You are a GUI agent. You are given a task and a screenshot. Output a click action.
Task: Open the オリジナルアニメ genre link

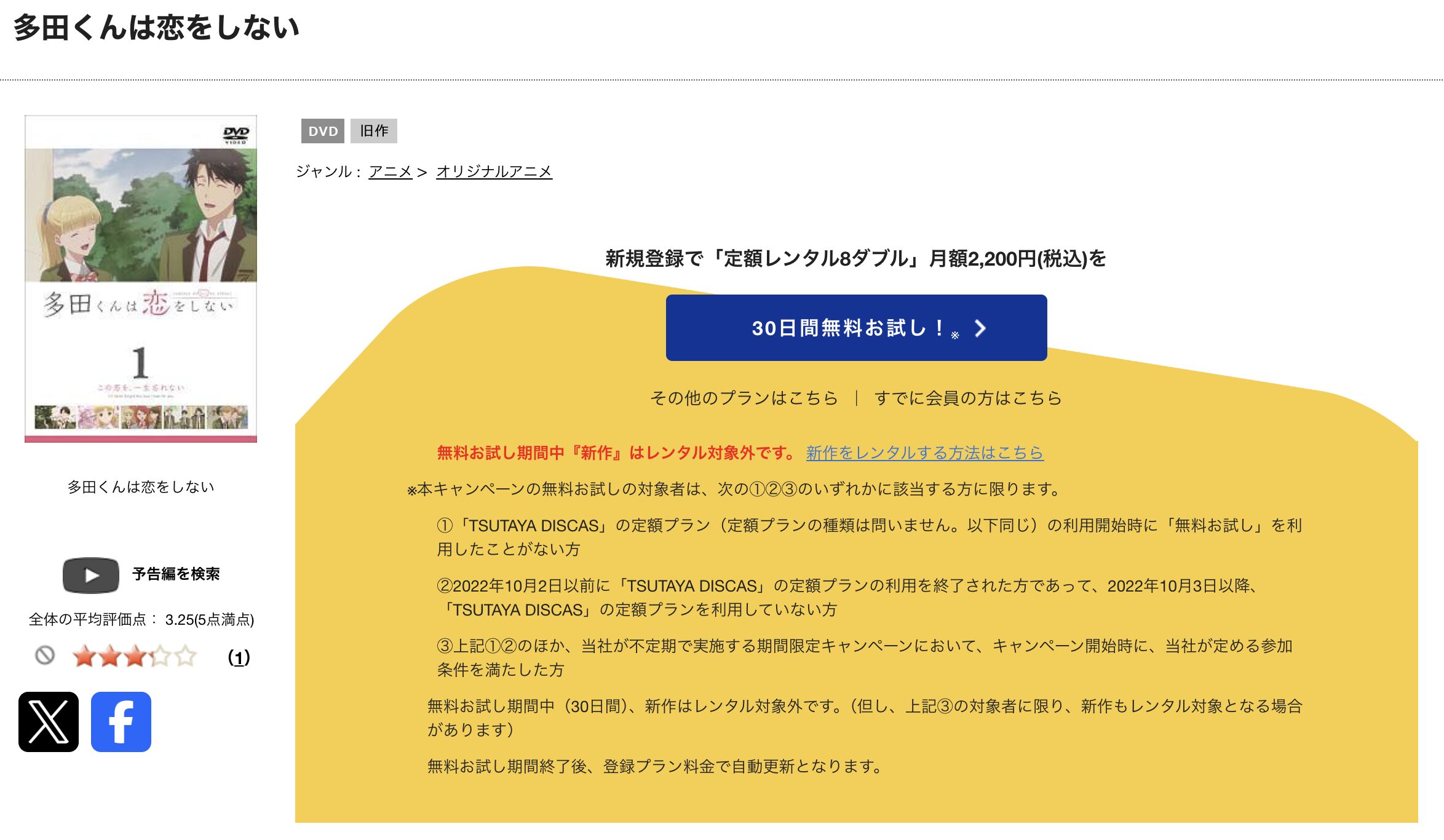pyautogui.click(x=494, y=172)
